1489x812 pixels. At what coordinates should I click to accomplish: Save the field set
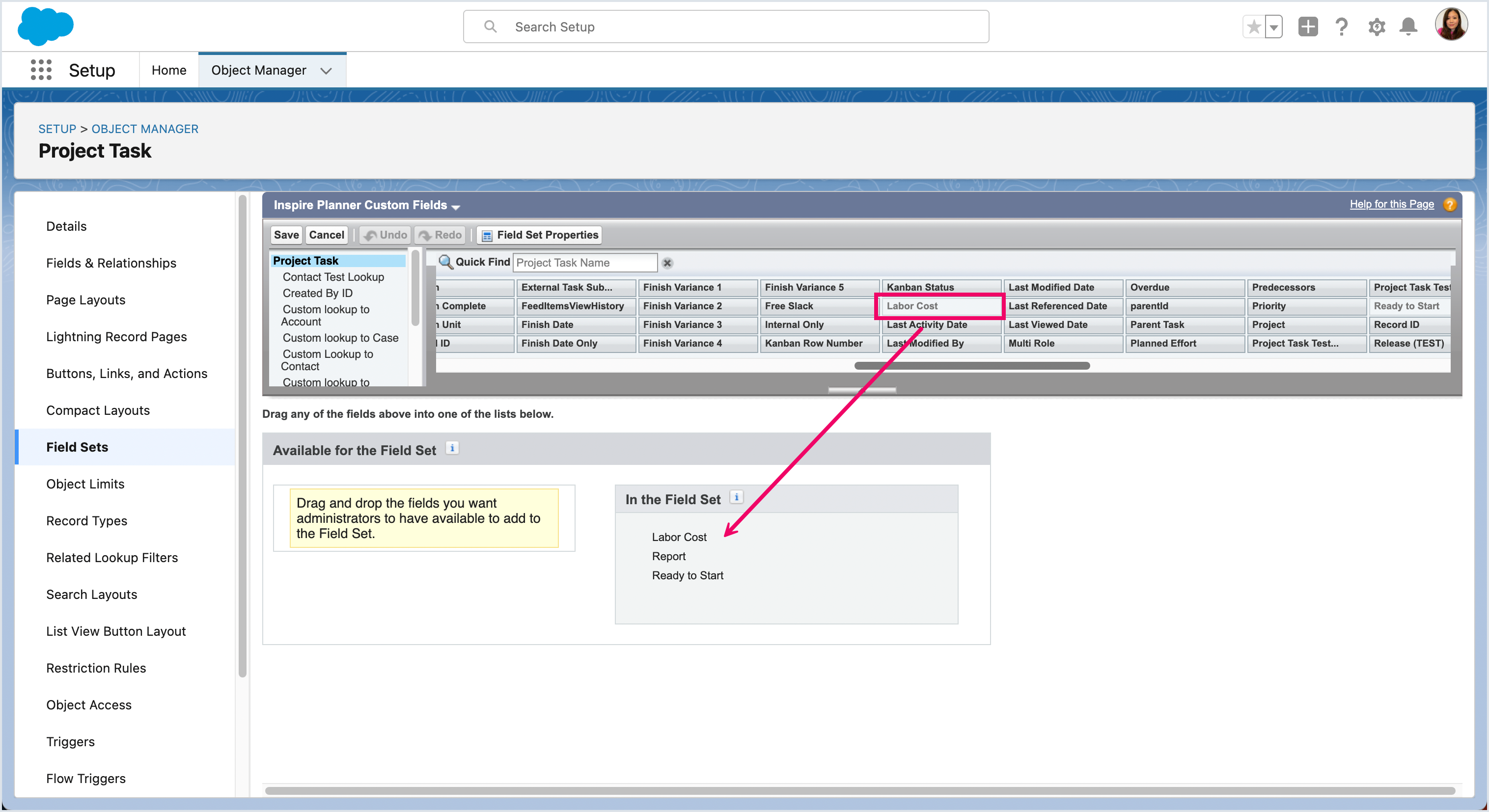286,235
